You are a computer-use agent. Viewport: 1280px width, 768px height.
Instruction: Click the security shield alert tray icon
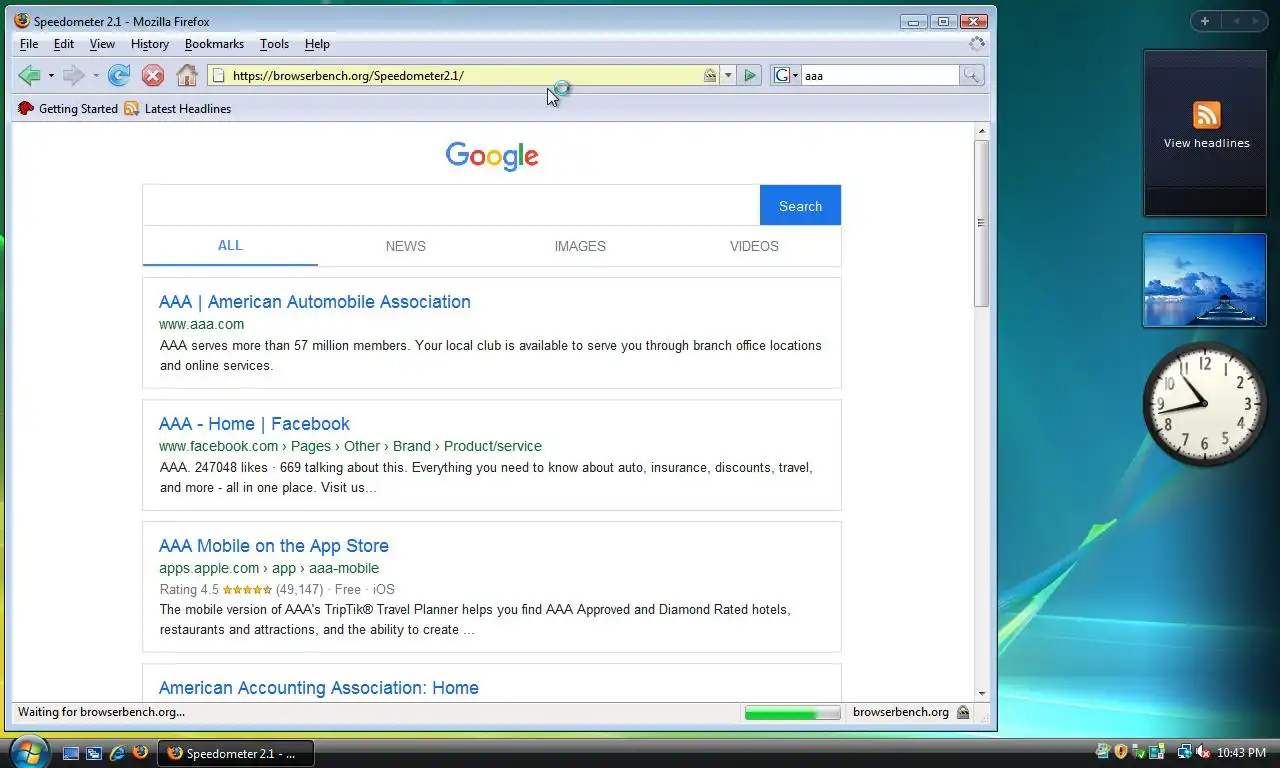1121,752
